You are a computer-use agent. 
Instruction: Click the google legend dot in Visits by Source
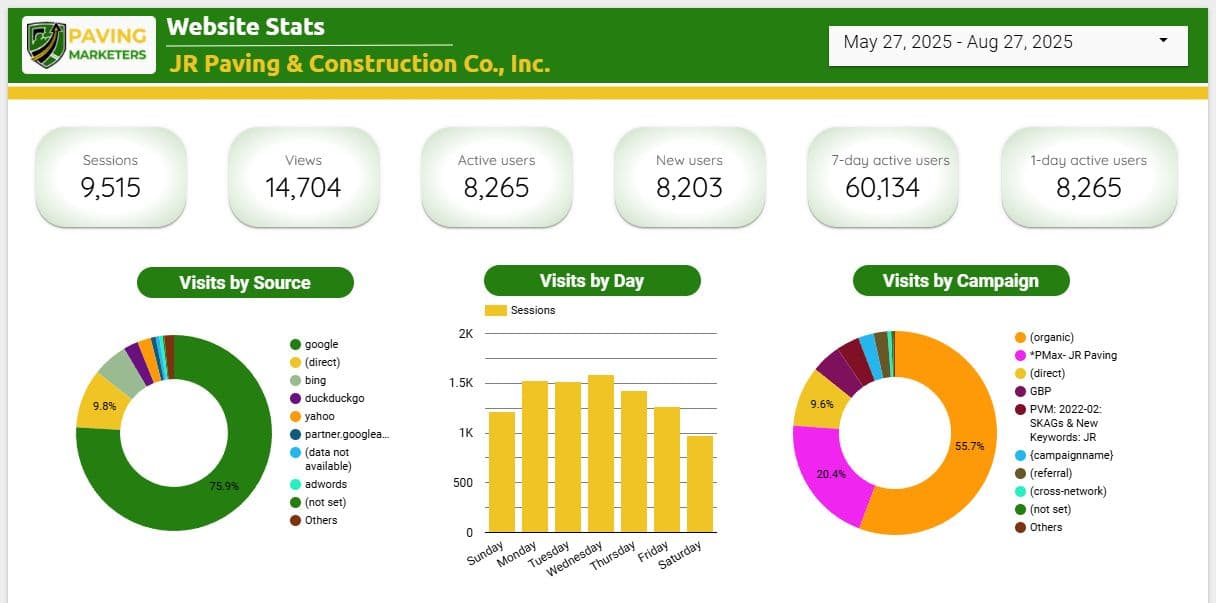(295, 345)
